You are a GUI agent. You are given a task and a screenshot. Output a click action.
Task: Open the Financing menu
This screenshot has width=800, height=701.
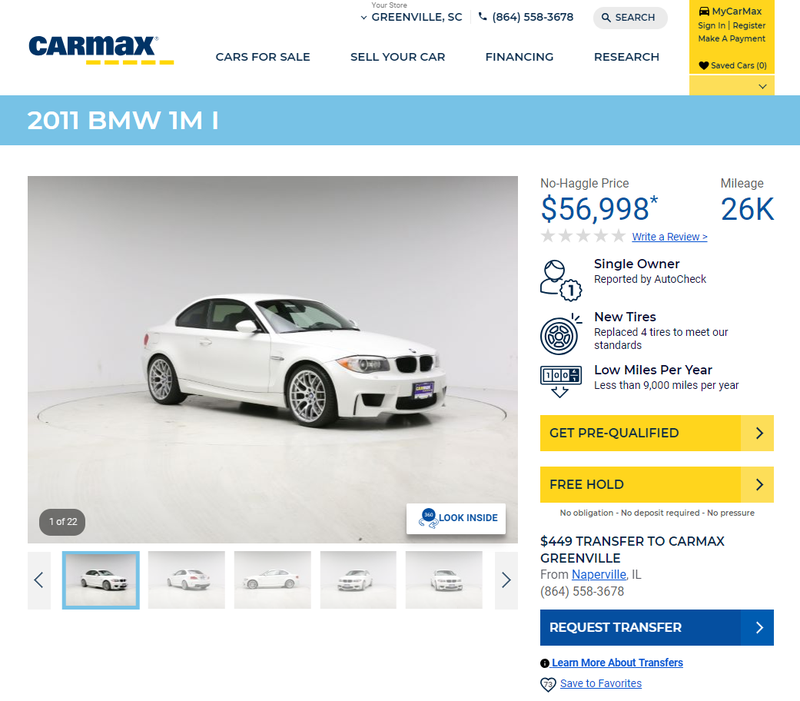(x=519, y=57)
